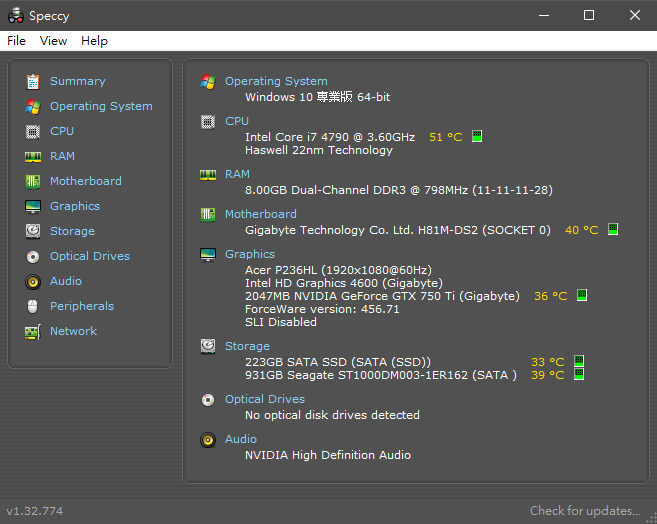657x524 pixels.
Task: Click the v1.32.774 version text
Action: click(34, 511)
